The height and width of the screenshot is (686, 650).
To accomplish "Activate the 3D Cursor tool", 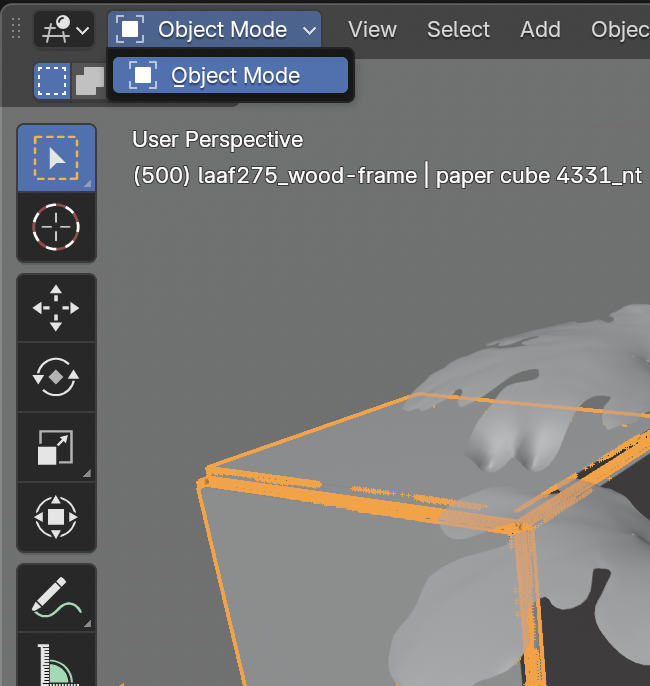I will pos(56,227).
